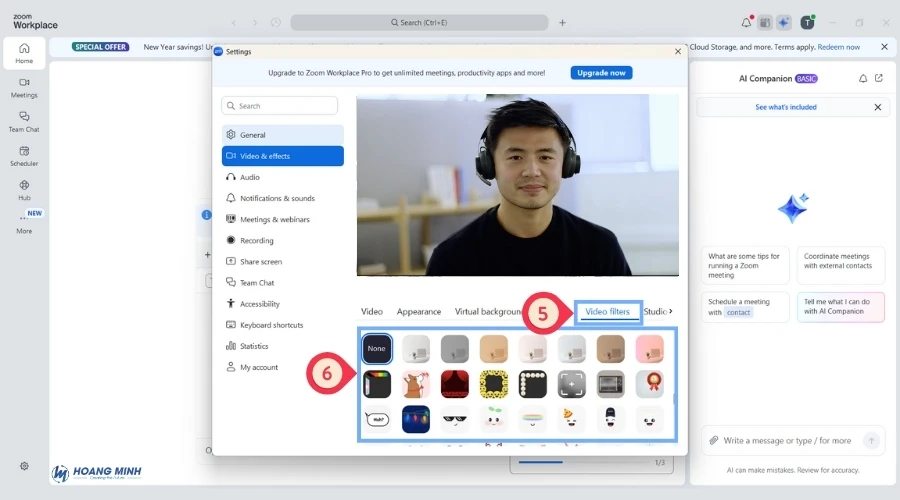Open Team Chat from the main sidebar
Screen dimensions: 900x500
coord(24,120)
